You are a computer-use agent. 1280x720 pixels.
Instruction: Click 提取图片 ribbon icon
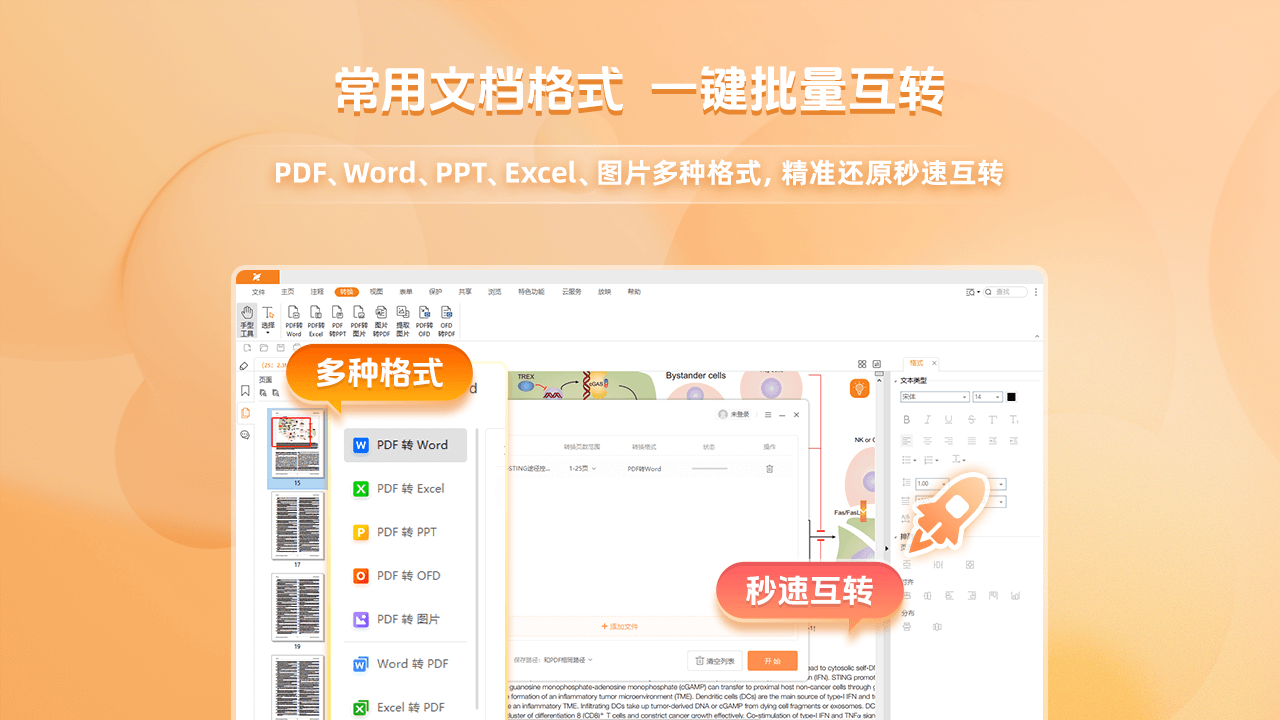[x=403, y=321]
